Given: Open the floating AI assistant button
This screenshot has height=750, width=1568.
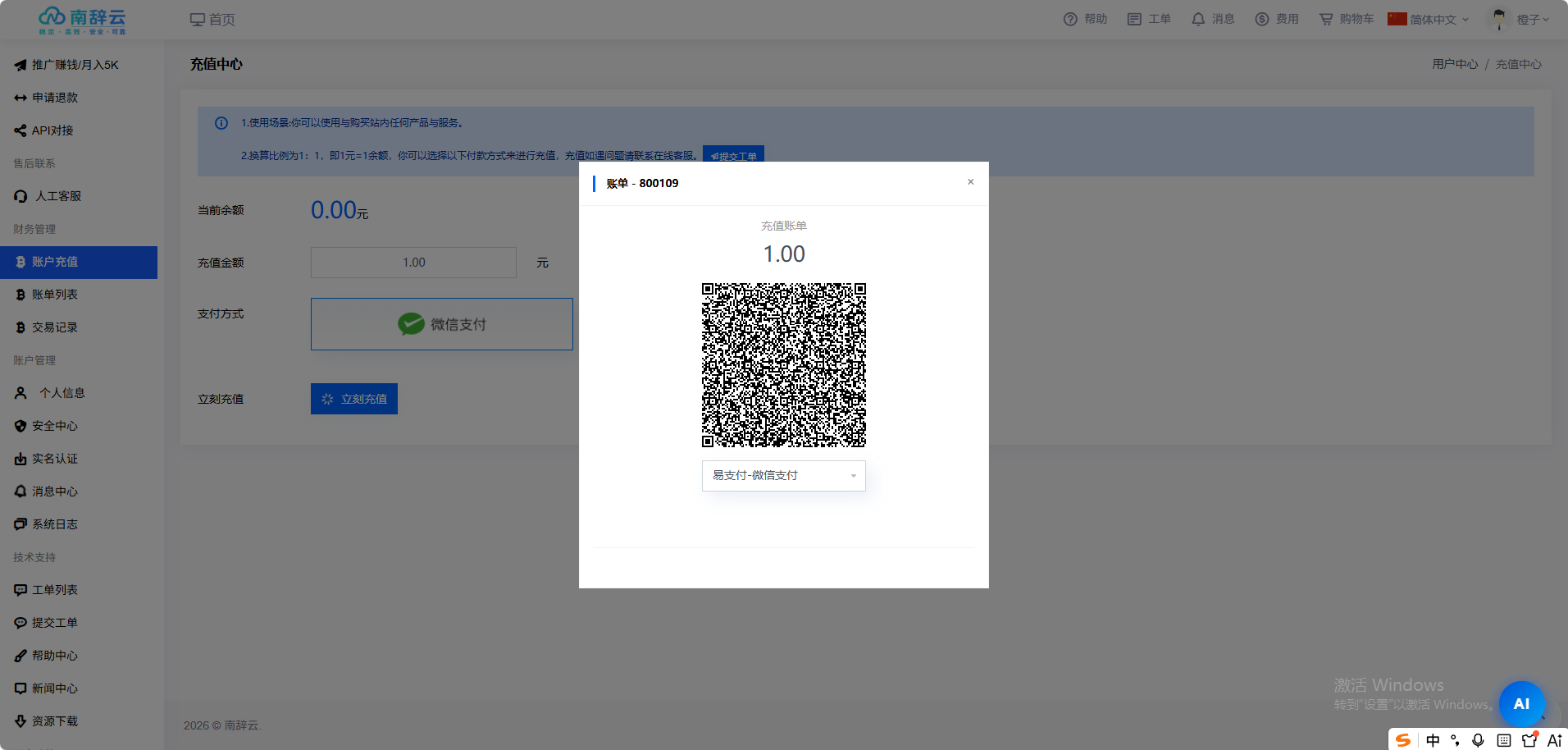Looking at the screenshot, I should pos(1521,703).
